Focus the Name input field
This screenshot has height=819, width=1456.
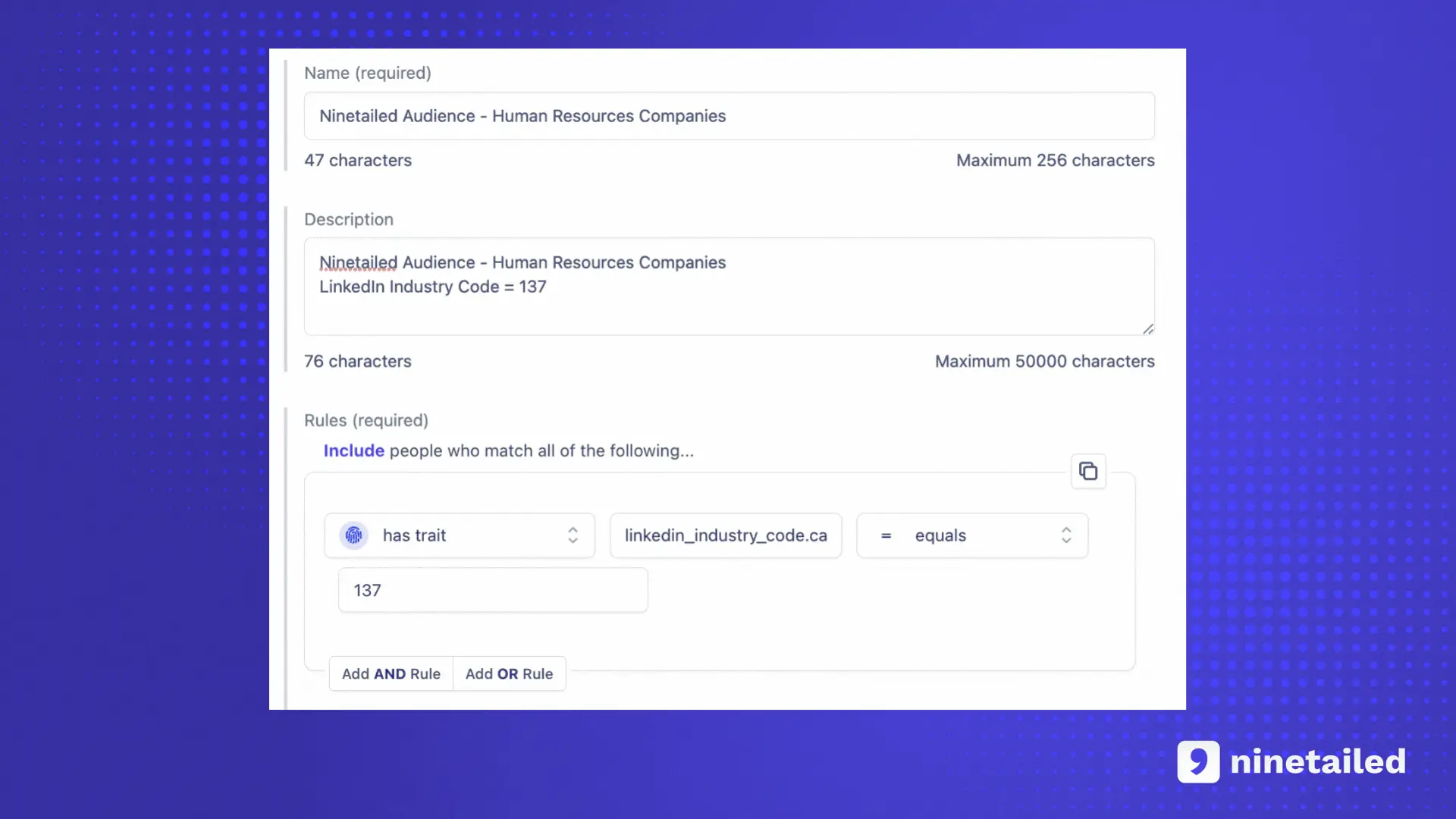729,116
